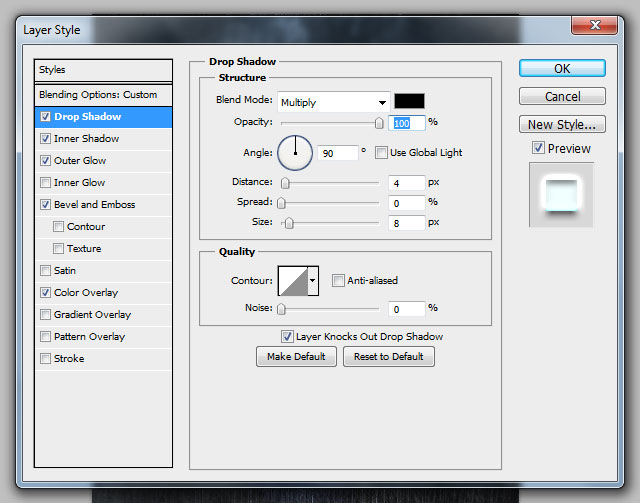
Task: Click the Distance value field
Action: click(x=407, y=183)
